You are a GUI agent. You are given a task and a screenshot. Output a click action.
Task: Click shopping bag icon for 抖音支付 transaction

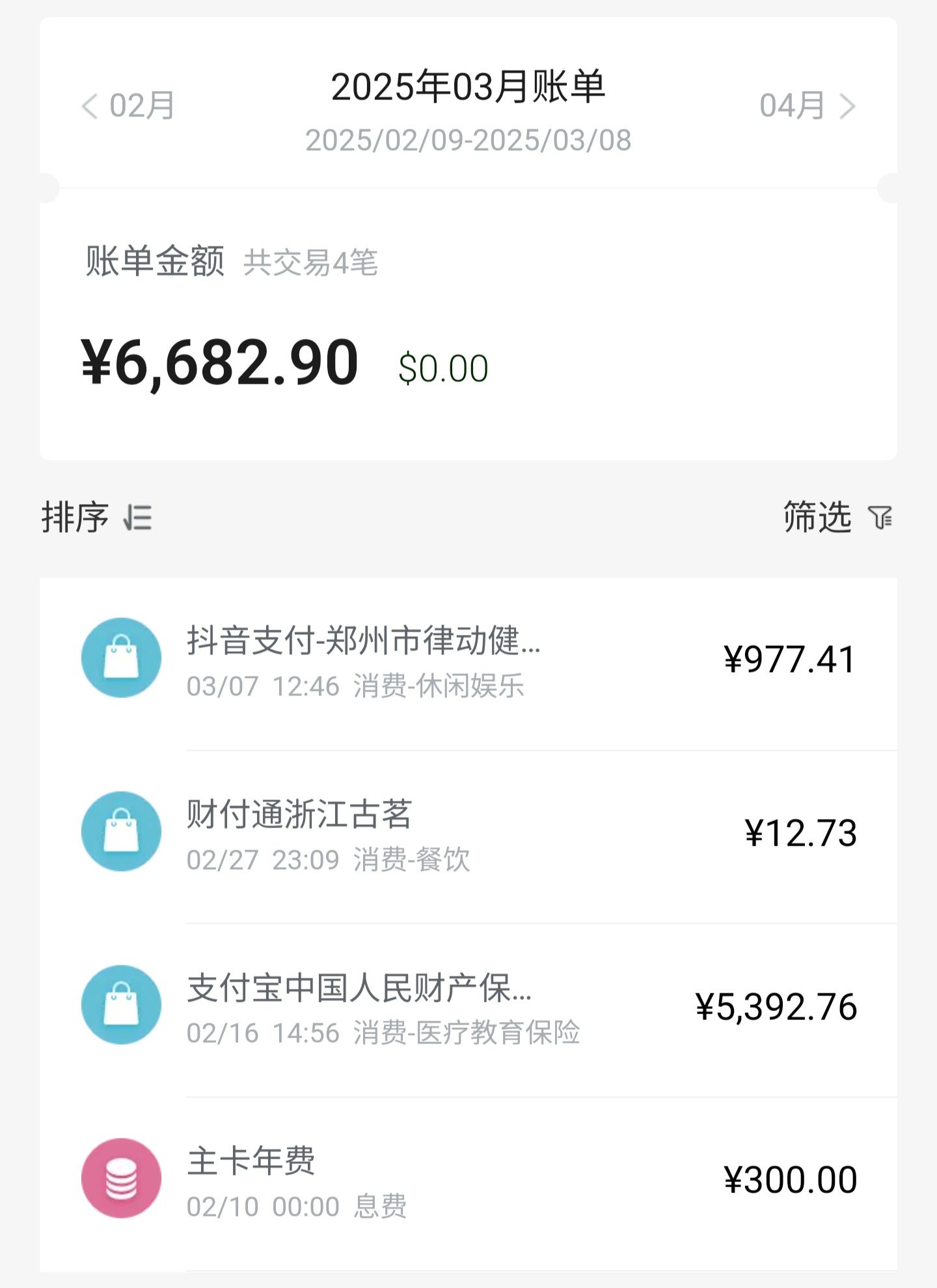(121, 658)
